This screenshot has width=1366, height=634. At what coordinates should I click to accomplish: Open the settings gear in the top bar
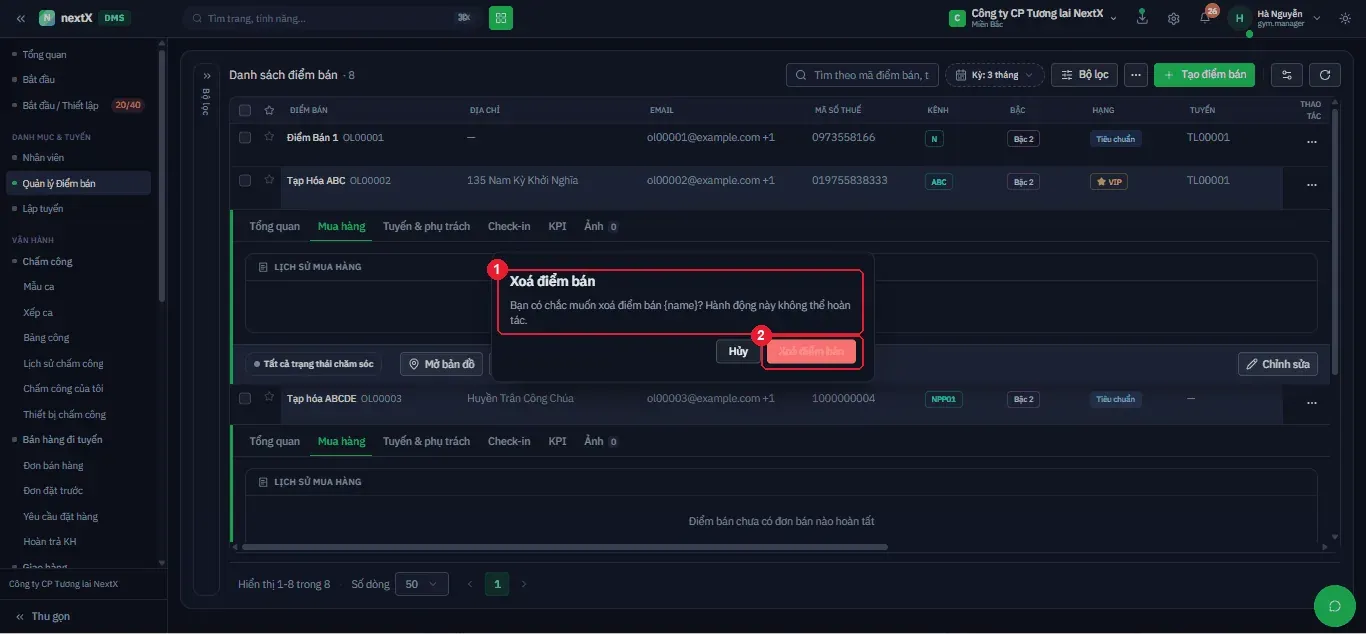[x=1174, y=18]
